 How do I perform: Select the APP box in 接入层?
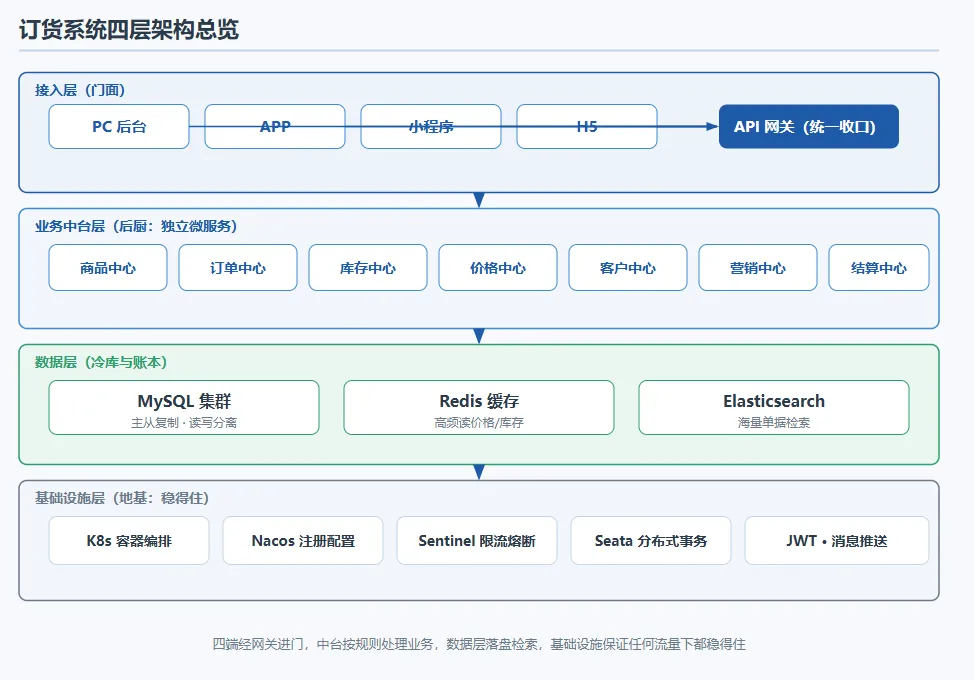[275, 127]
